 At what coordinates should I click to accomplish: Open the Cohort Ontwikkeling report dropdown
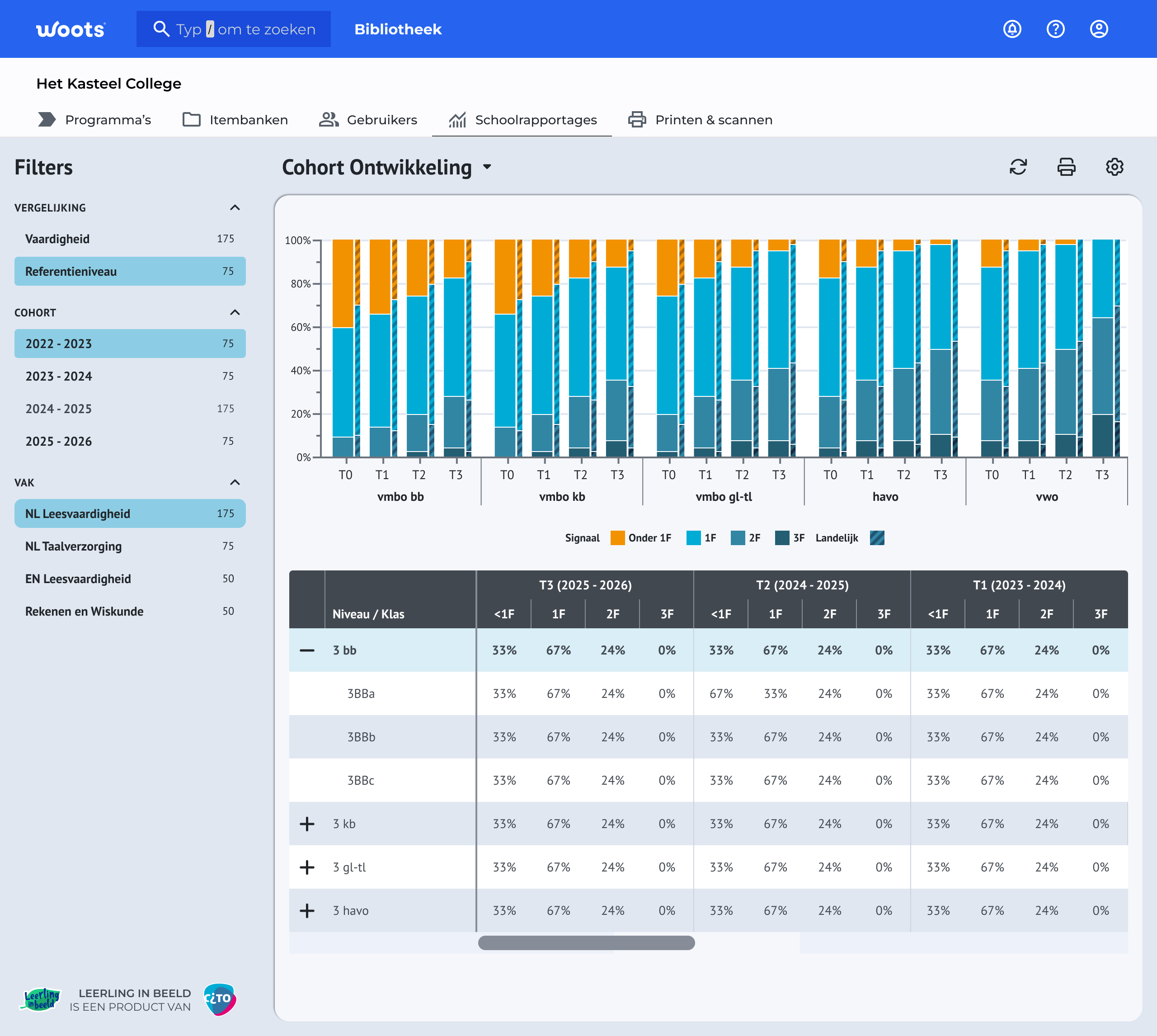point(487,167)
